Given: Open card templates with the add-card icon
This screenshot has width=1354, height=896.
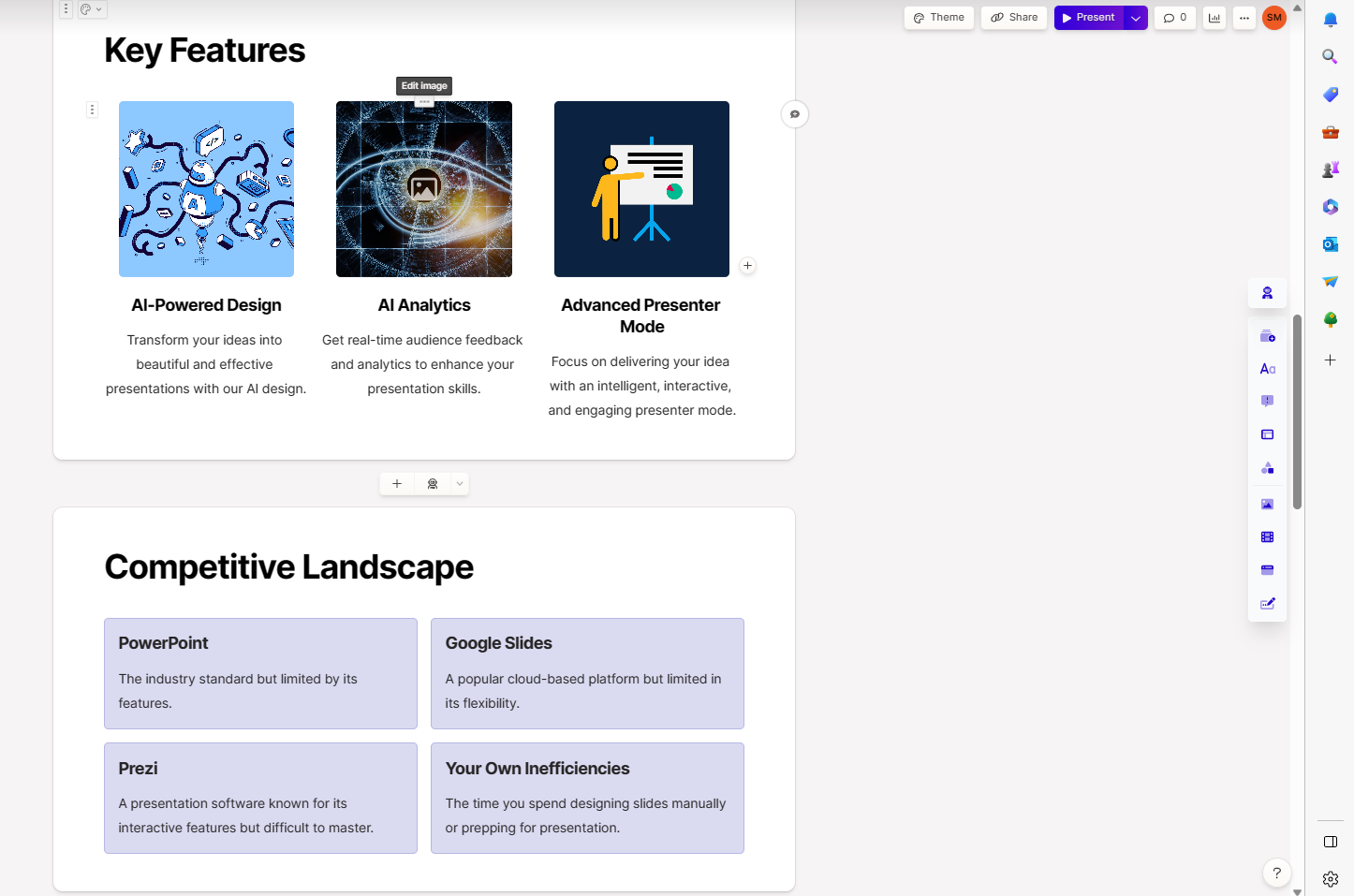Looking at the screenshot, I should 1267,336.
